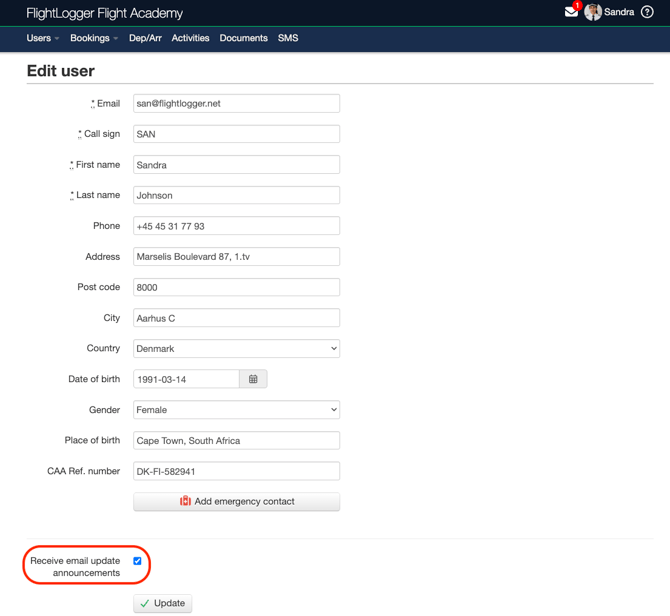This screenshot has height=616, width=670.
Task: Focus the City field
Action: coord(236,318)
